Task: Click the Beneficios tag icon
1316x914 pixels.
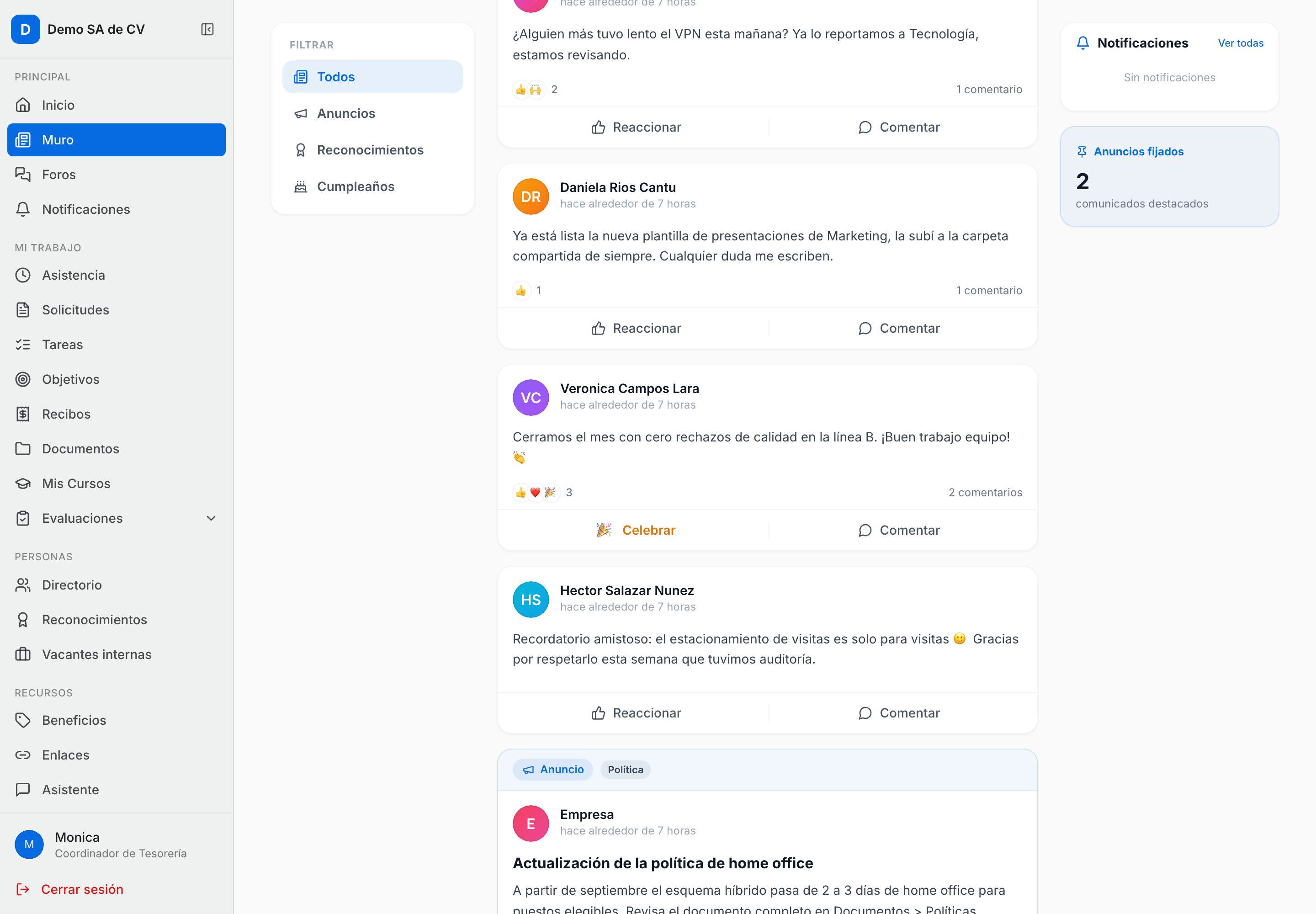Action: coord(23,720)
